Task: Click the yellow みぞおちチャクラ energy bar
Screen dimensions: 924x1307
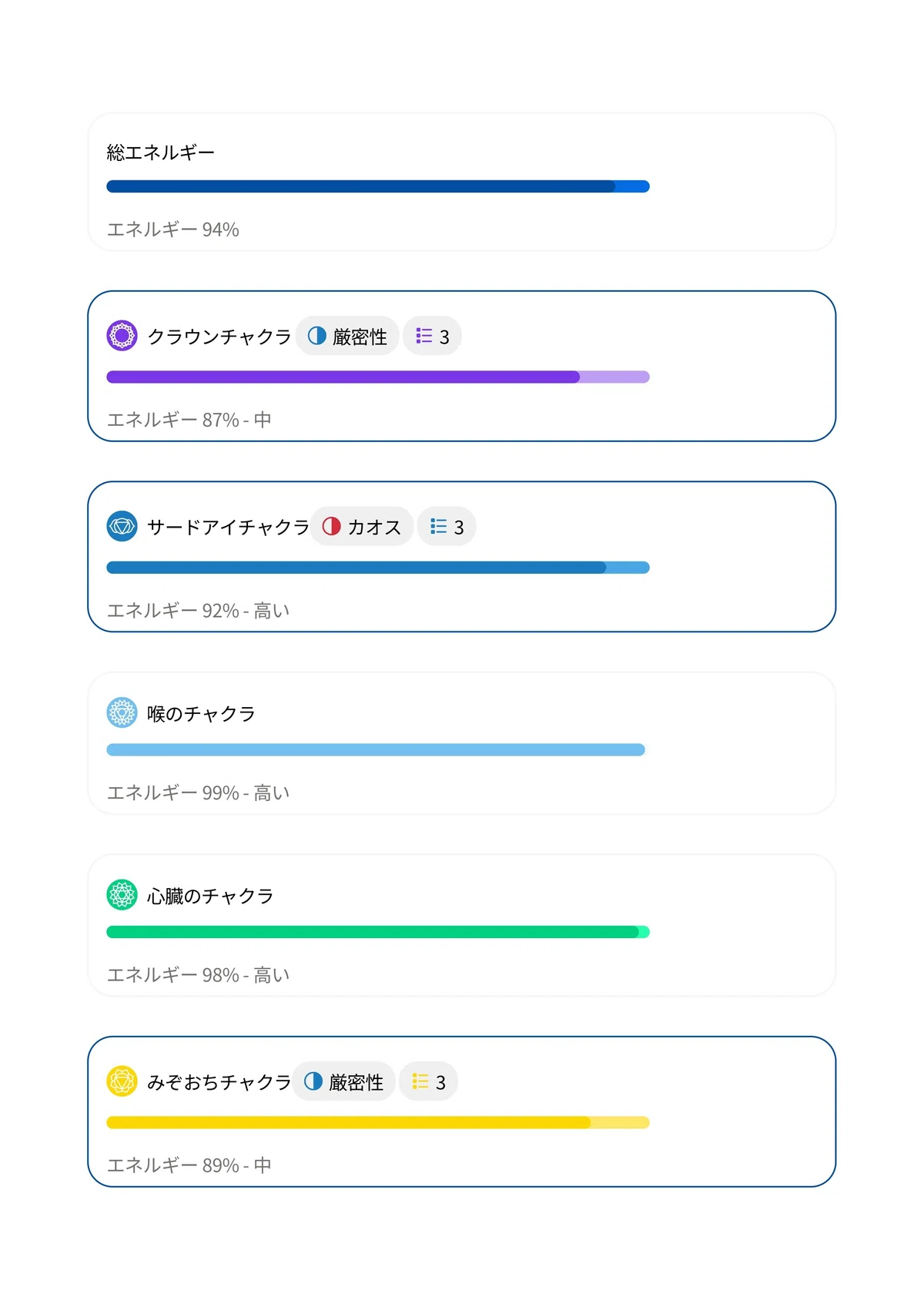Action: tap(378, 1122)
